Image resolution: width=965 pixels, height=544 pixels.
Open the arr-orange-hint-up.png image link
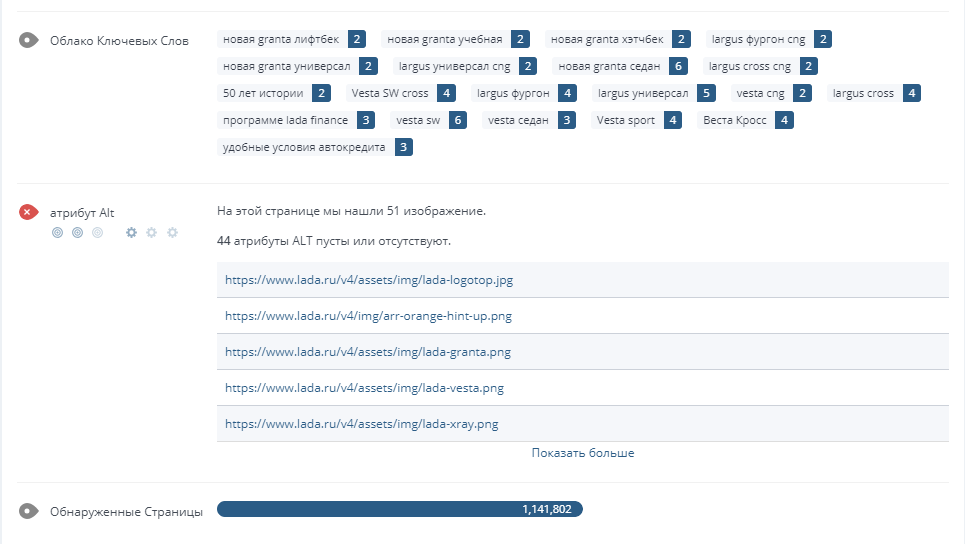pyautogui.click(x=368, y=316)
